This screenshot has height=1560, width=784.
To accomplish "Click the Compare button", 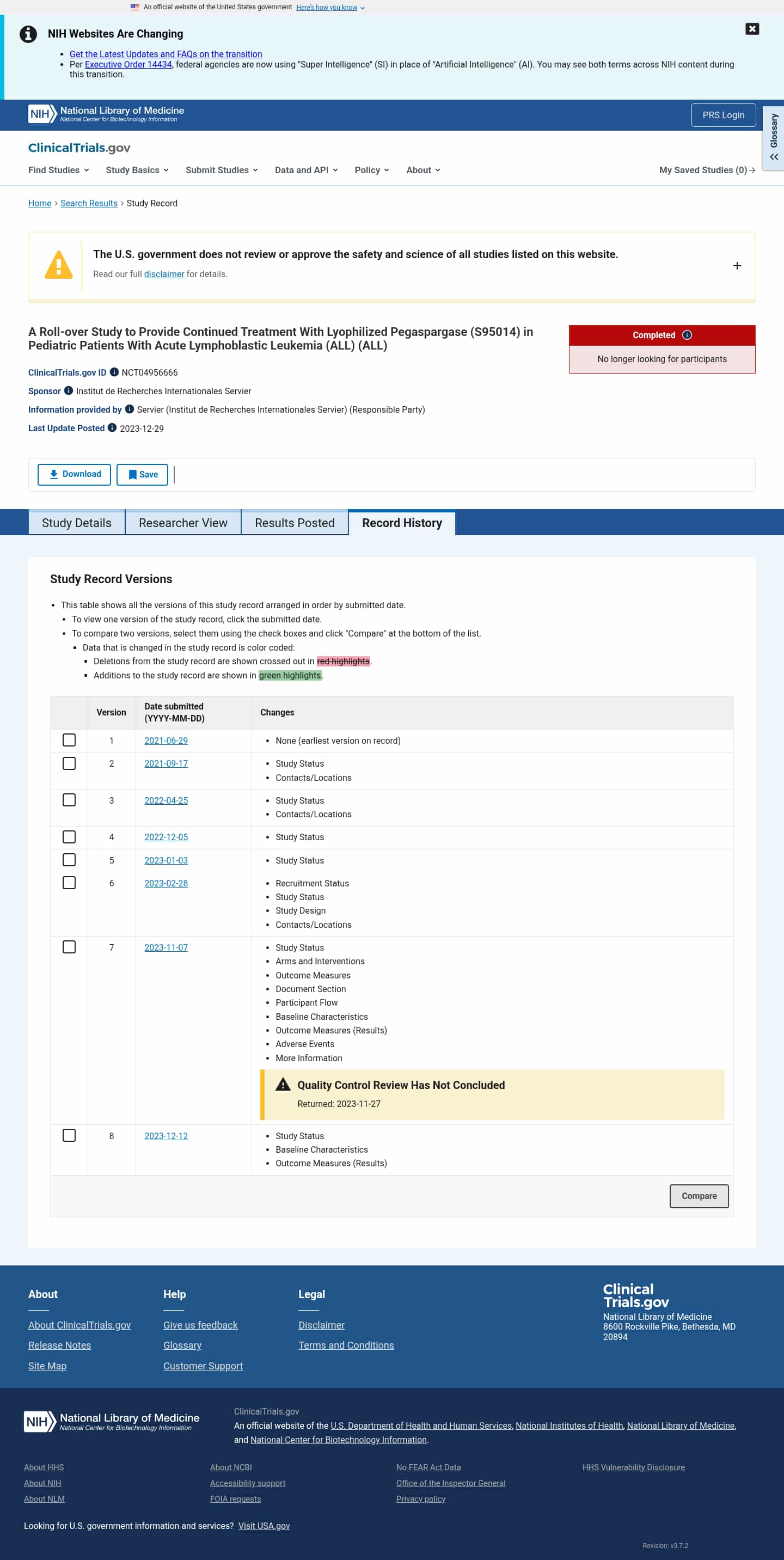I will 699,1195.
